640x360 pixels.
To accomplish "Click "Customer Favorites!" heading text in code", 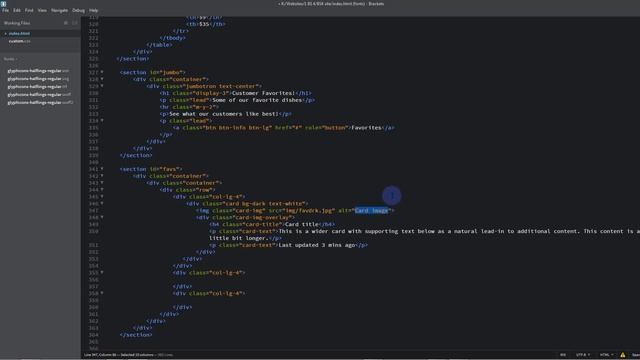I will (x=263, y=93).
